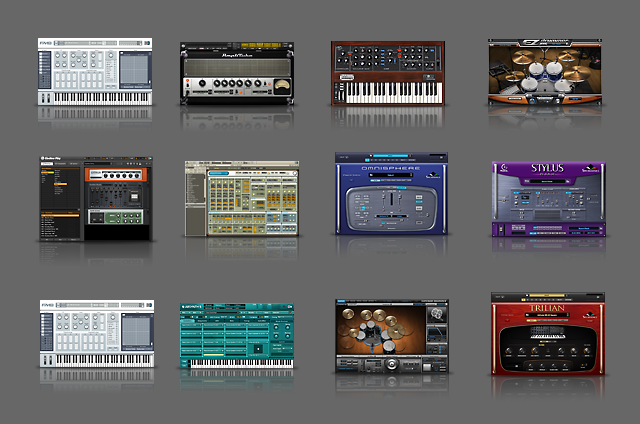
Task: Select the AmpliTube amplifier plugin thumbnail
Action: 237,73
